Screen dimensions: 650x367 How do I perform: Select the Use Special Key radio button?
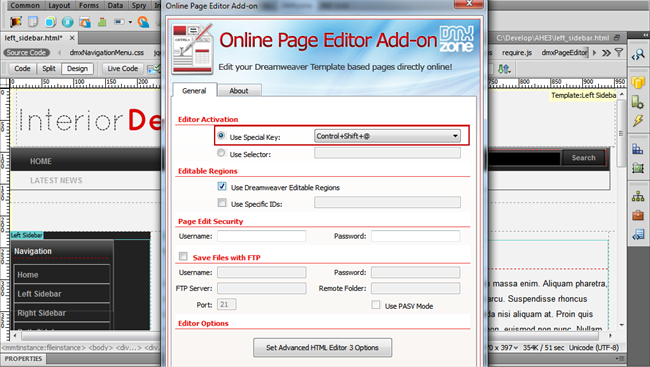[x=221, y=136]
